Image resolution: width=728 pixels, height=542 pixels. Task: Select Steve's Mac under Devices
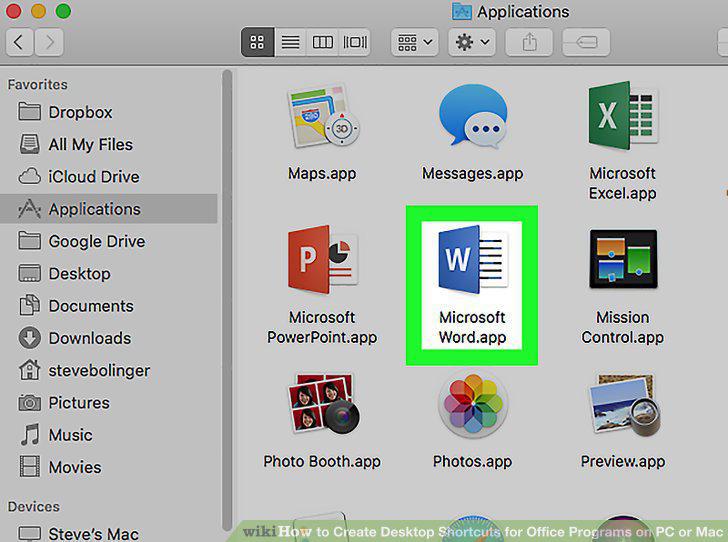109,534
